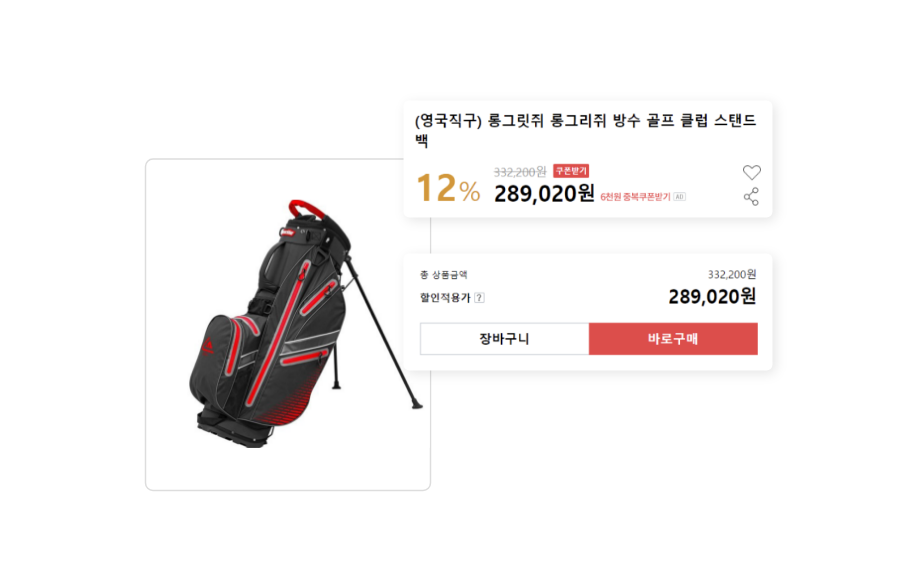Click the 289,020원 price beside the discount
The image size is (900, 572).
(544, 194)
